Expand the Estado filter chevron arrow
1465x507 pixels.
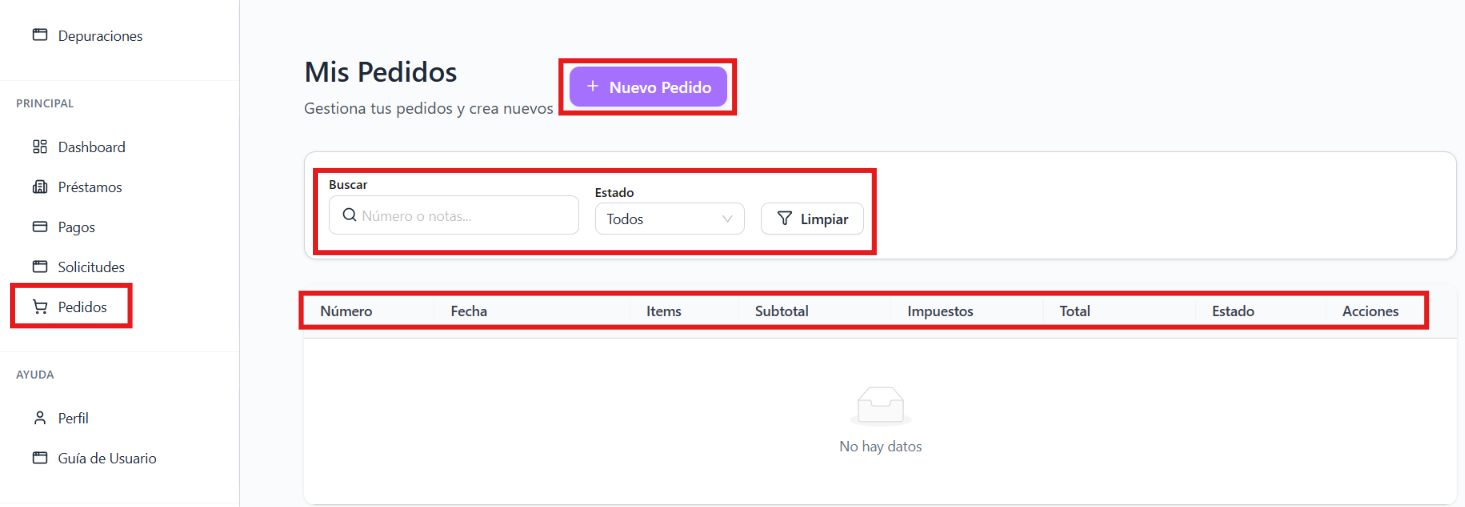[727, 219]
